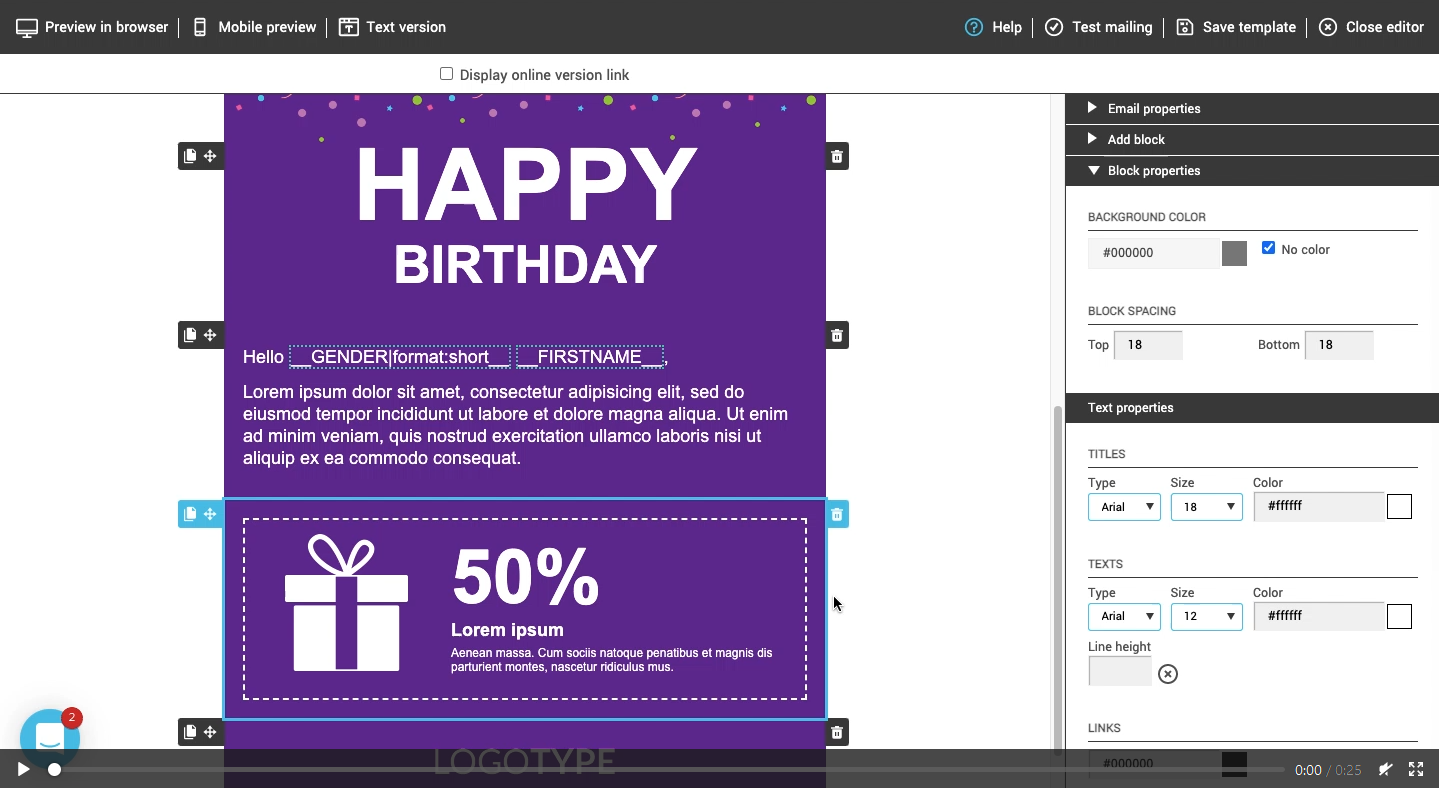Duplicate the selected gift coupon block
Viewport: 1439px width, 788px height.
click(x=190, y=514)
